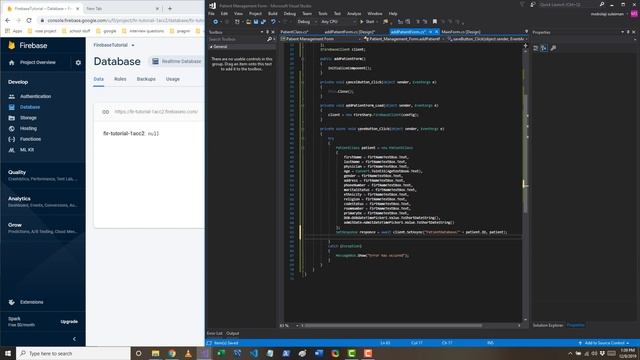This screenshot has height=360, width=640.
Task: Click the editor horizontal scrollbar
Action: (392, 326)
